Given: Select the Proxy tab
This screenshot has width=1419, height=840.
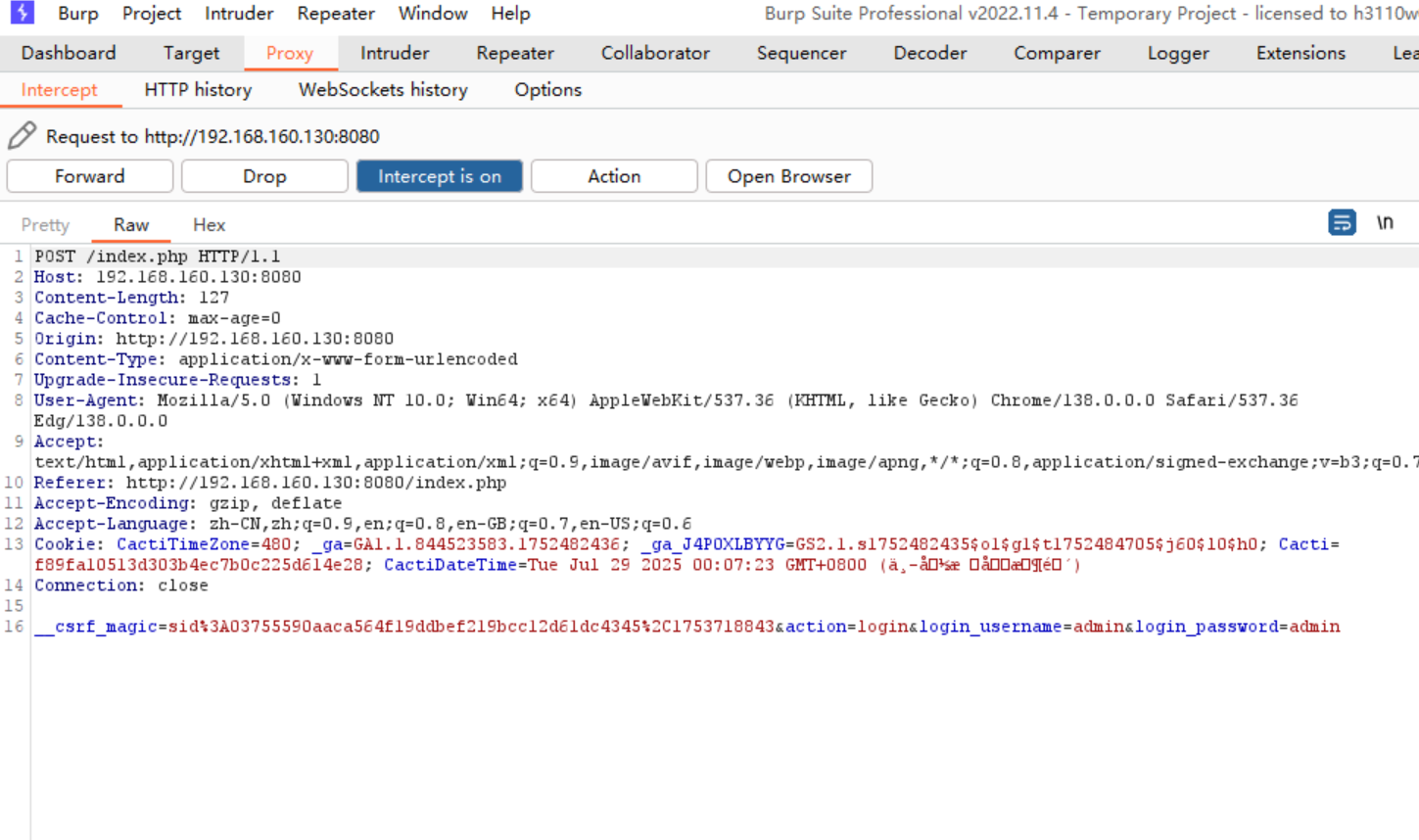Looking at the screenshot, I should click(x=290, y=53).
